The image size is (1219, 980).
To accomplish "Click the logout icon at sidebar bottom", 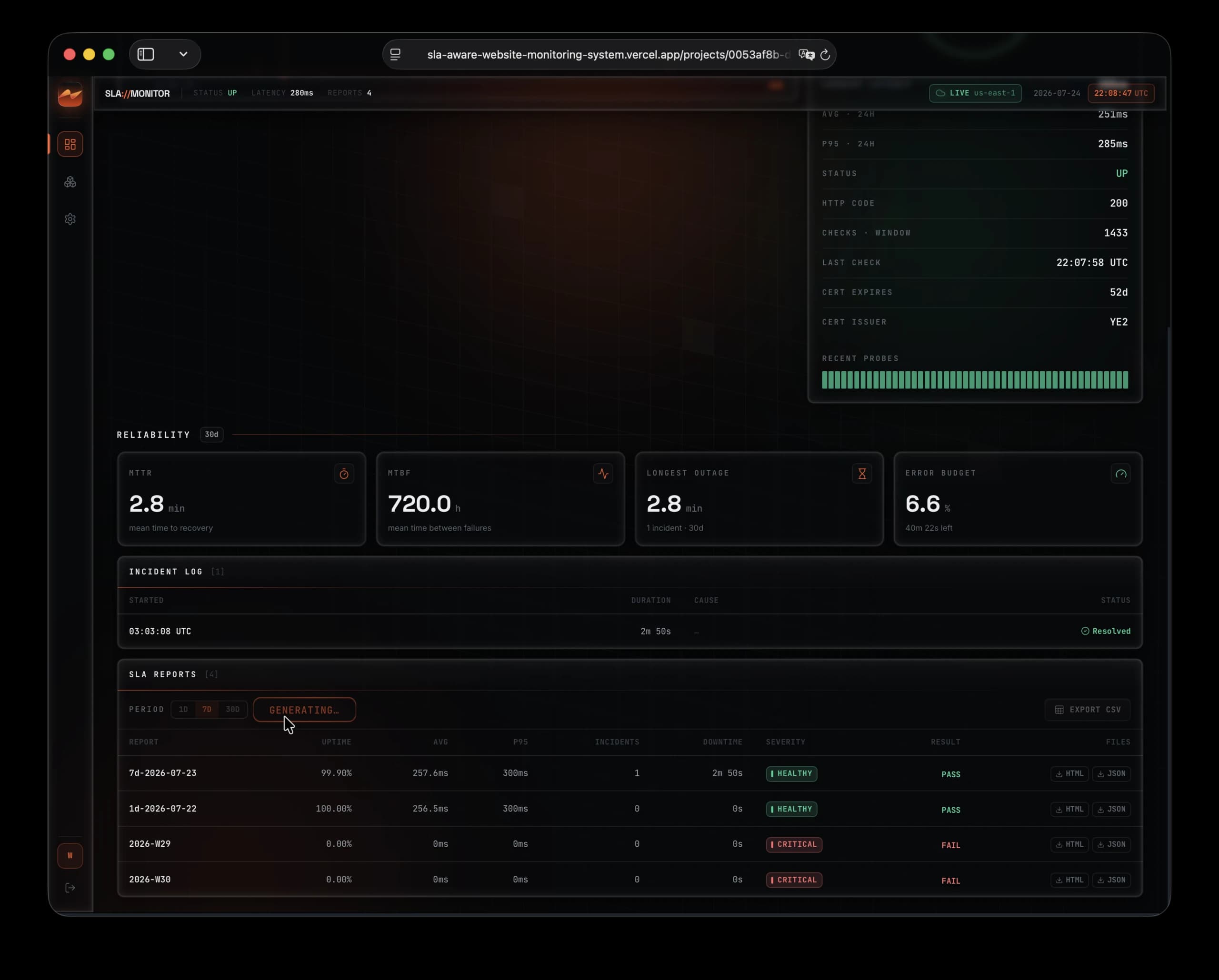I will click(70, 888).
